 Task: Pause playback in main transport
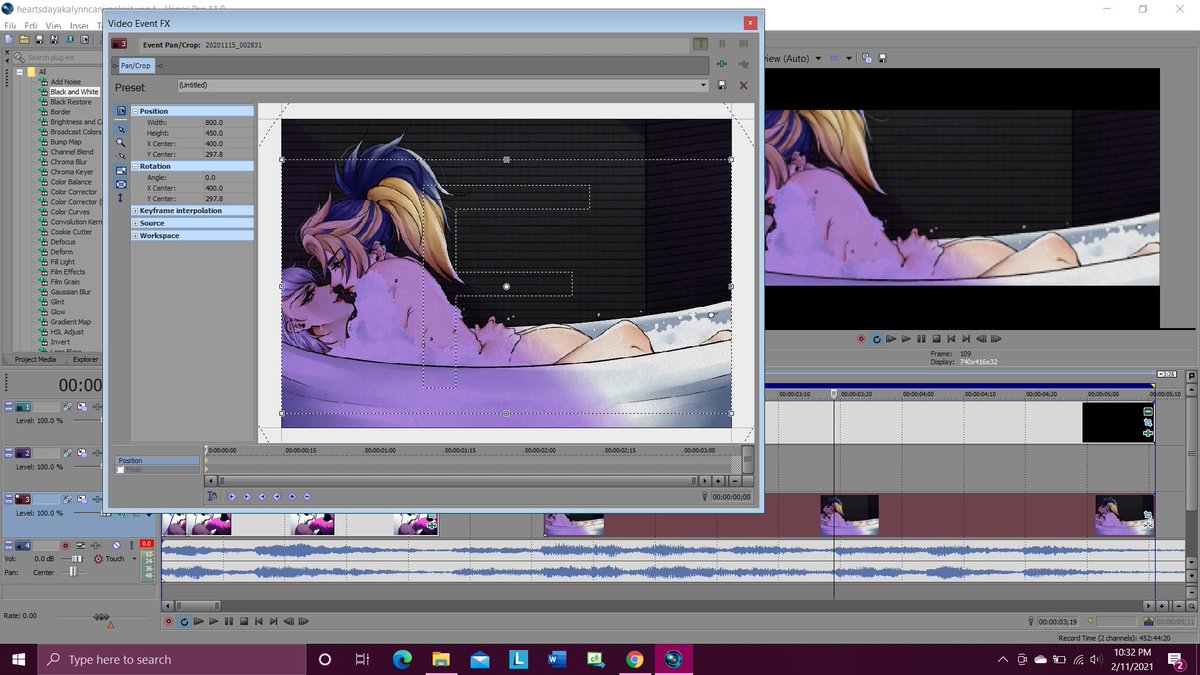(x=229, y=621)
